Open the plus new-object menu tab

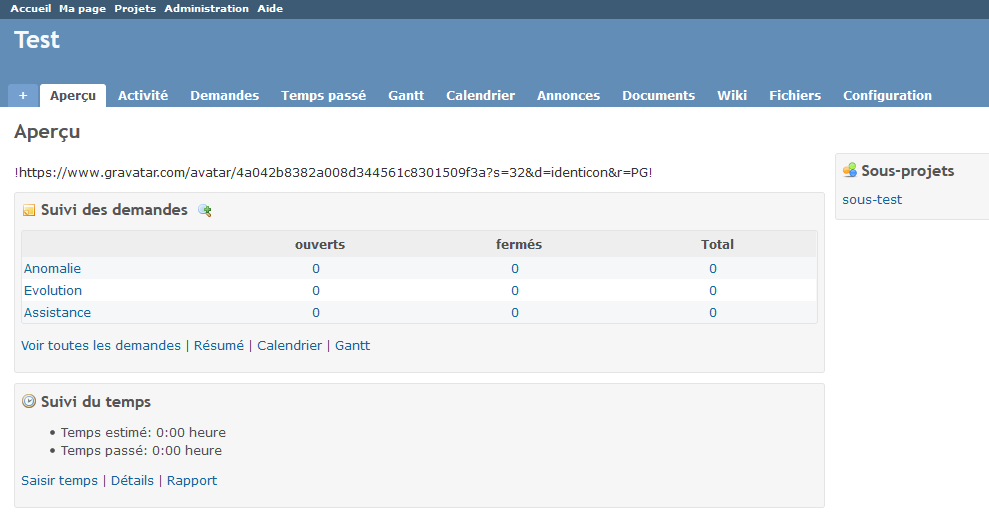click(23, 96)
